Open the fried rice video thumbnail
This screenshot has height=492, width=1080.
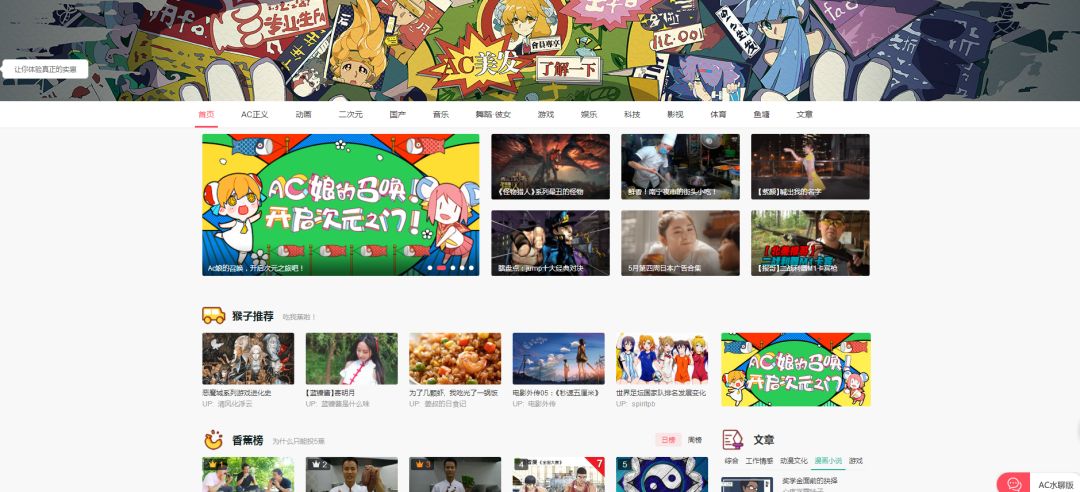point(455,358)
